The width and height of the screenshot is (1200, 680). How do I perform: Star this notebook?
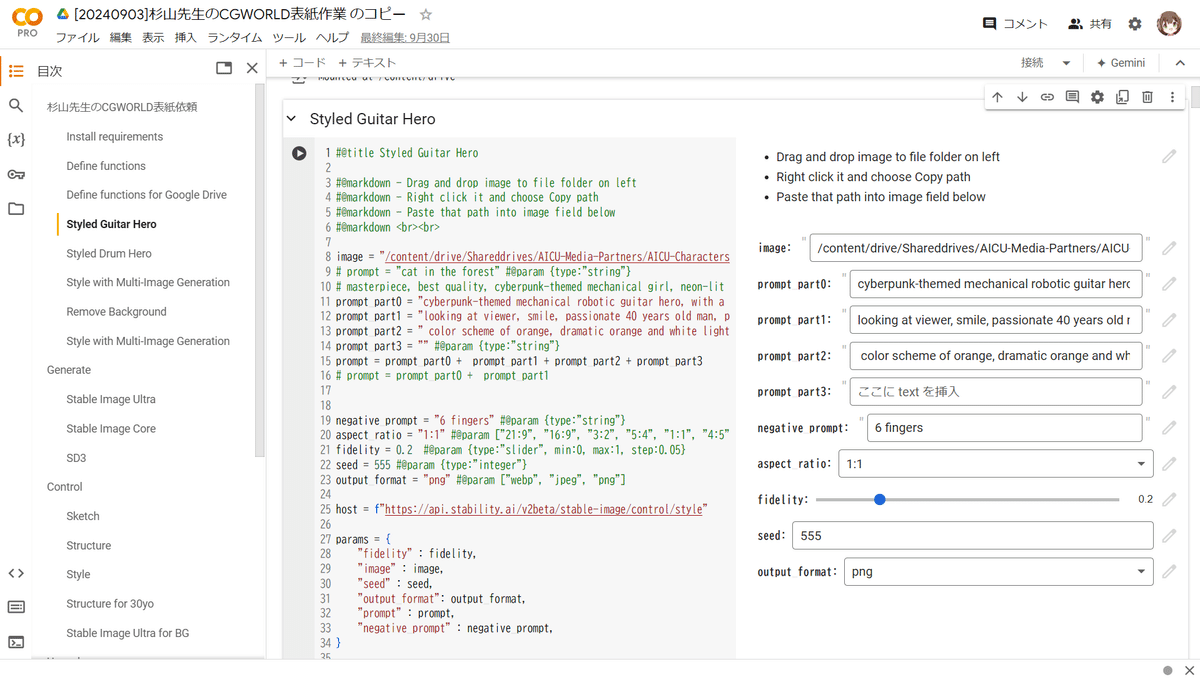click(426, 15)
